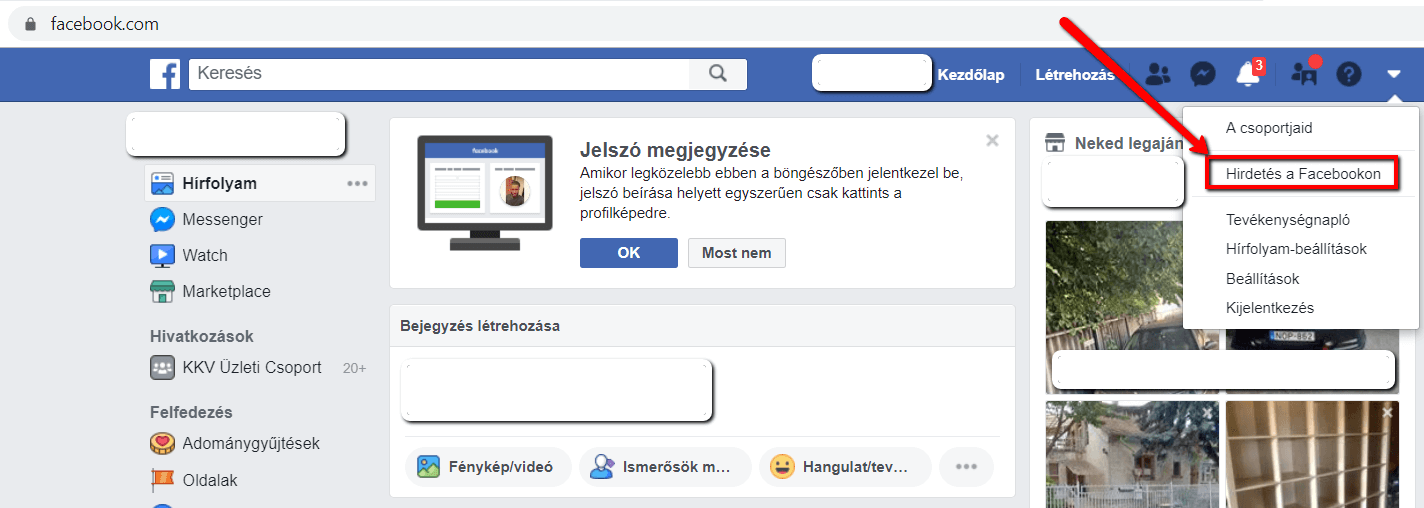Open the notifications bell icon
This screenshot has width=1424, height=508.
coord(1247,74)
